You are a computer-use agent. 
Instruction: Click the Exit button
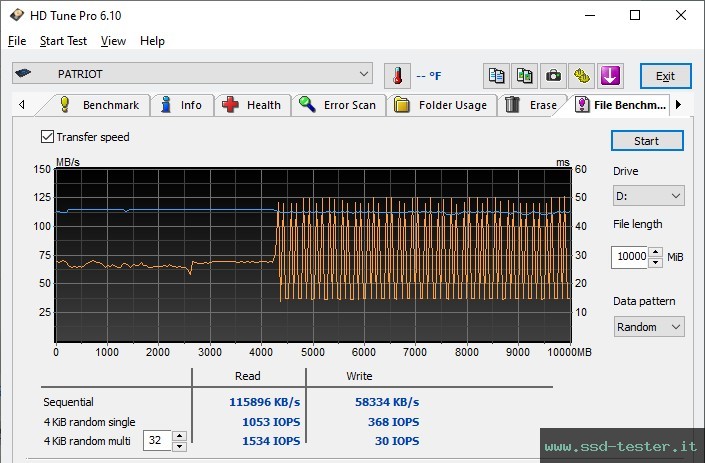coord(665,76)
